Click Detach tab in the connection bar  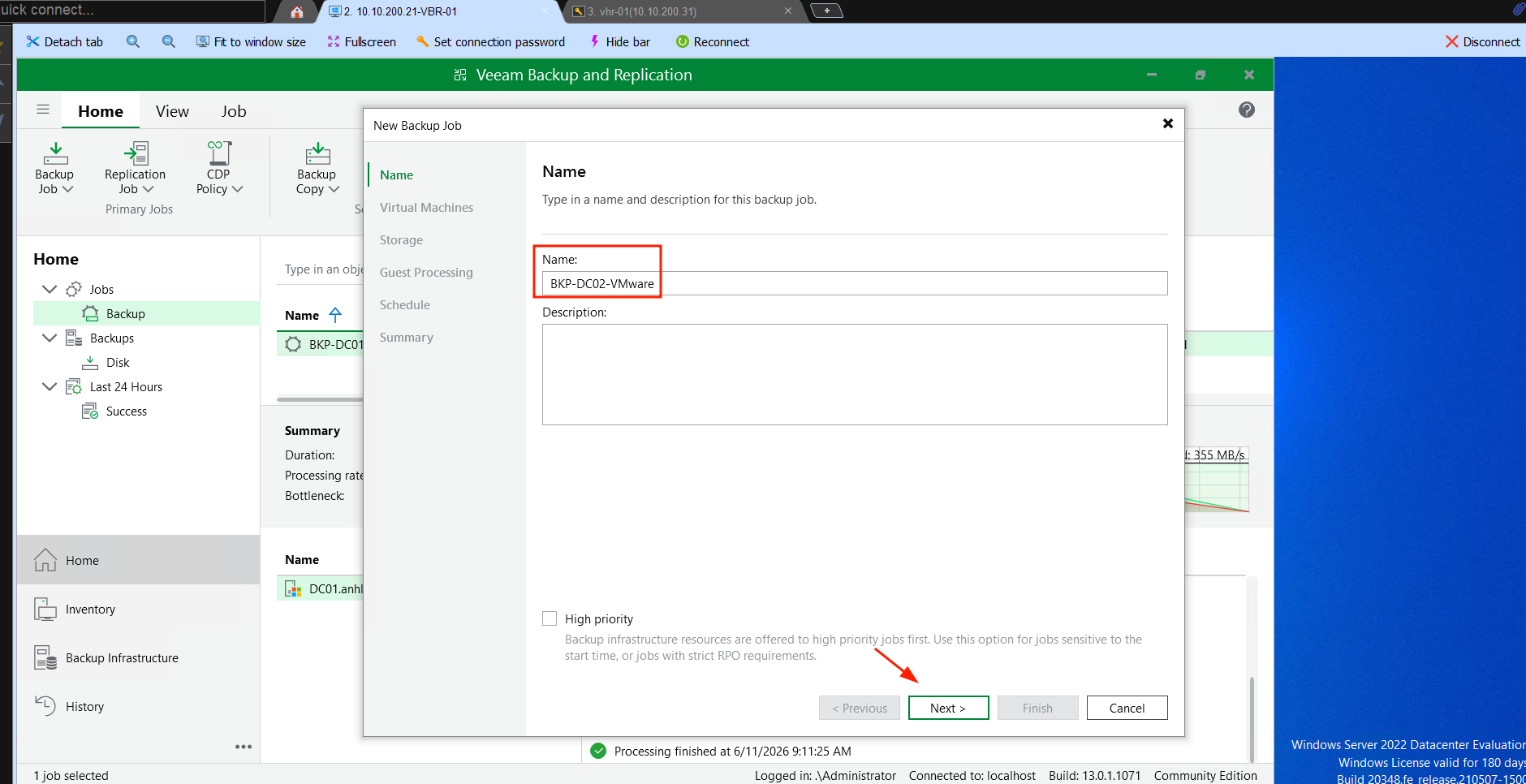pos(65,41)
